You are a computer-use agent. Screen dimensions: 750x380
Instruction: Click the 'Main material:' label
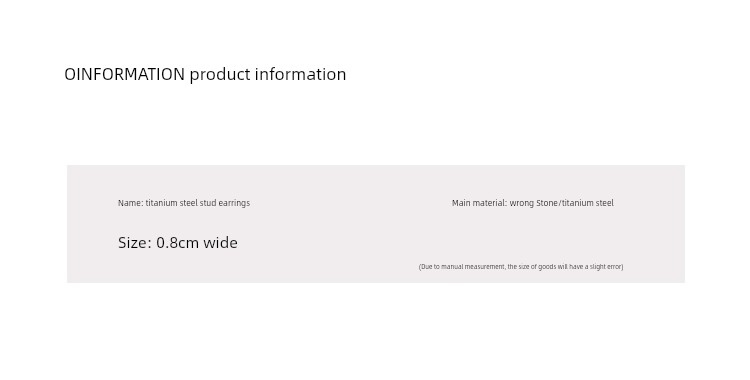click(479, 203)
